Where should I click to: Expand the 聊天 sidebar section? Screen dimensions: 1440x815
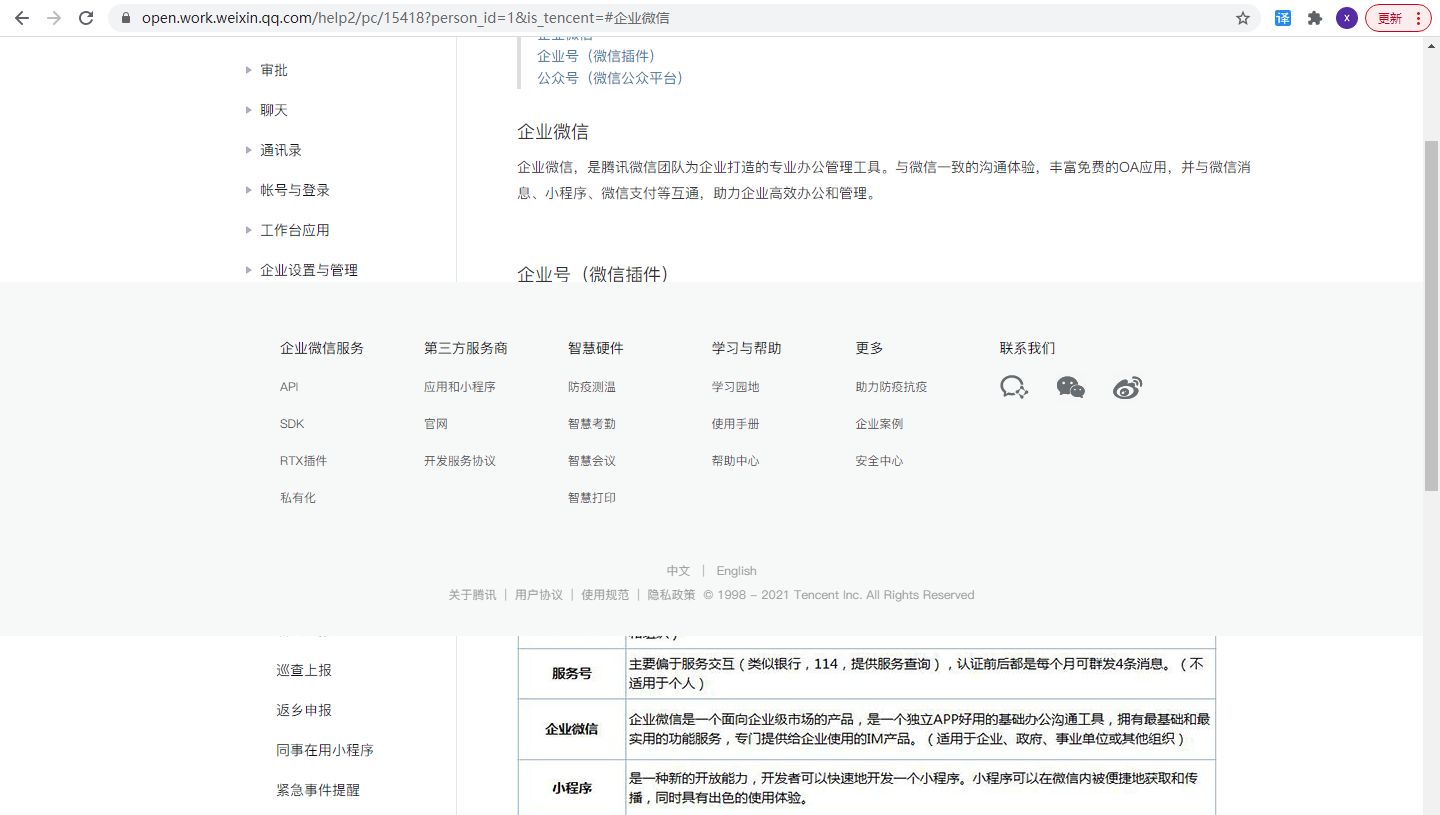coord(274,110)
